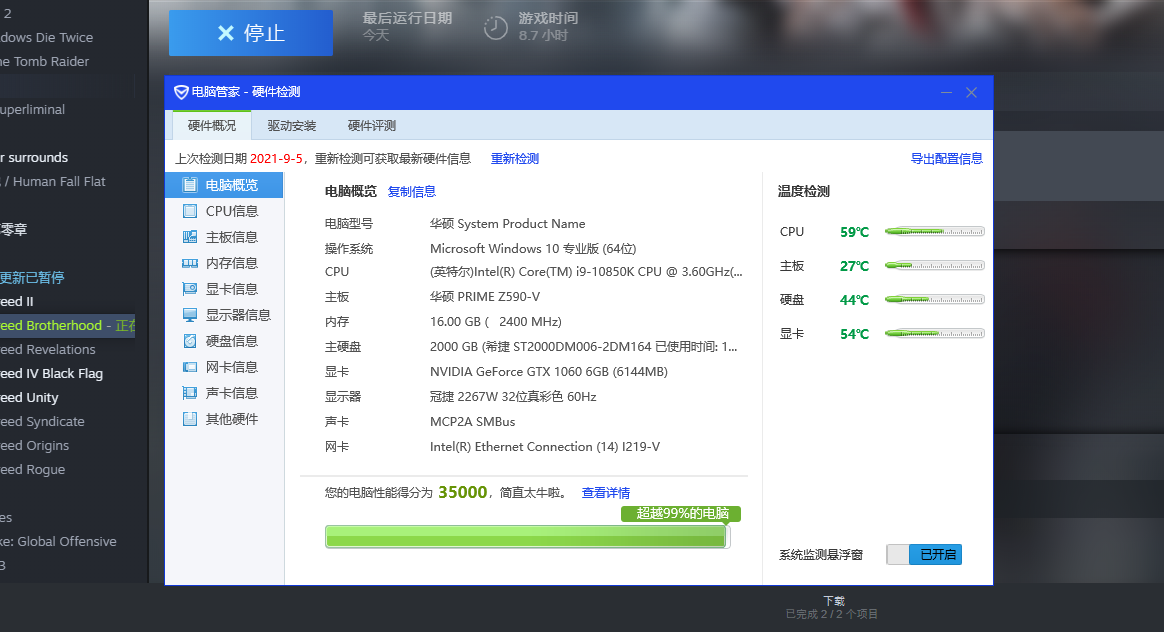This screenshot has width=1164, height=632.
Task: Minimize the 硬件检测 window
Action: [946, 93]
